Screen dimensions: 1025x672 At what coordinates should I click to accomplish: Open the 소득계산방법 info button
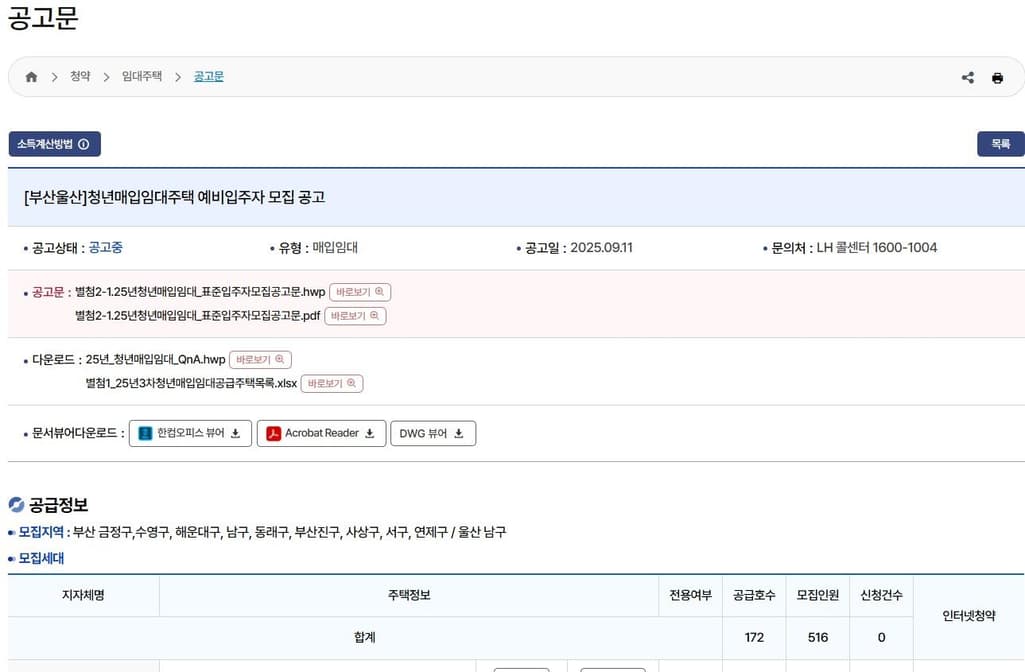coord(54,144)
